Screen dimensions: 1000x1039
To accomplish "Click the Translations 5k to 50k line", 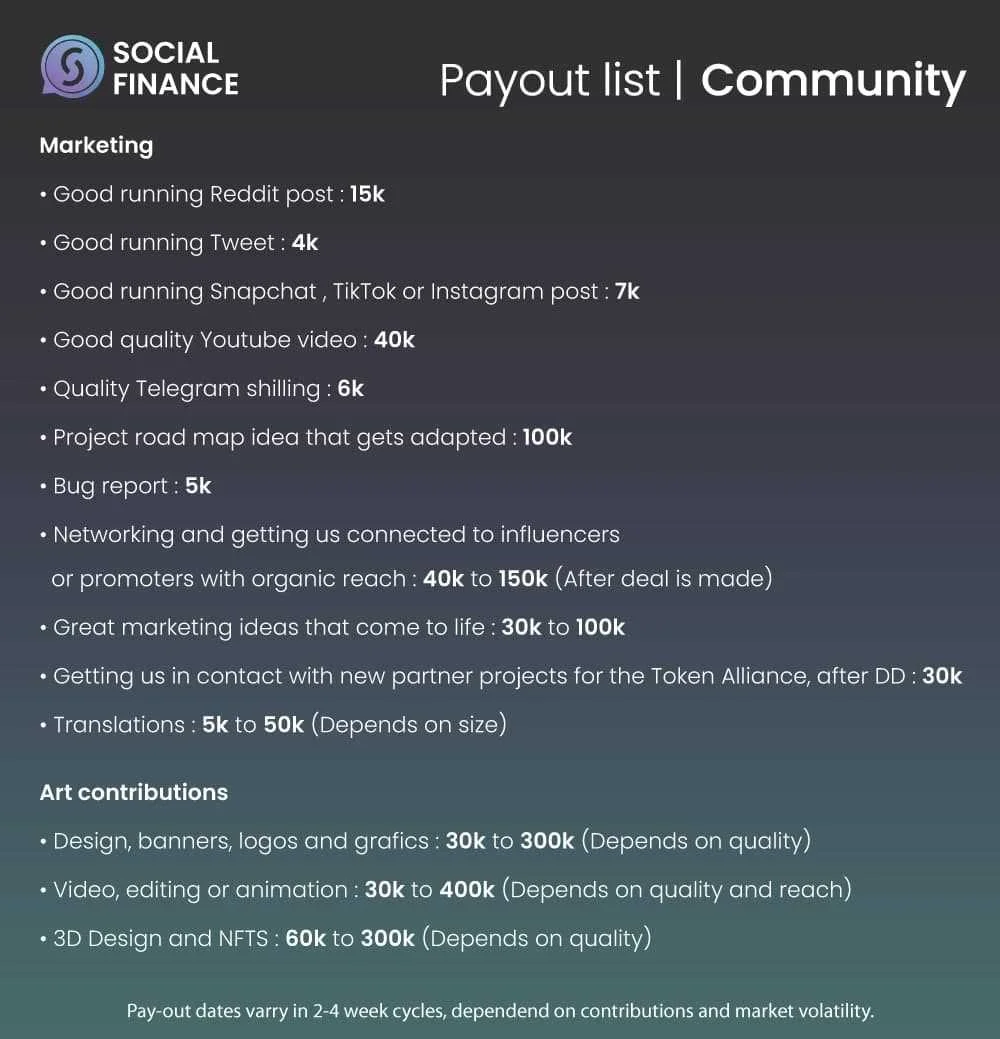I will (x=273, y=725).
